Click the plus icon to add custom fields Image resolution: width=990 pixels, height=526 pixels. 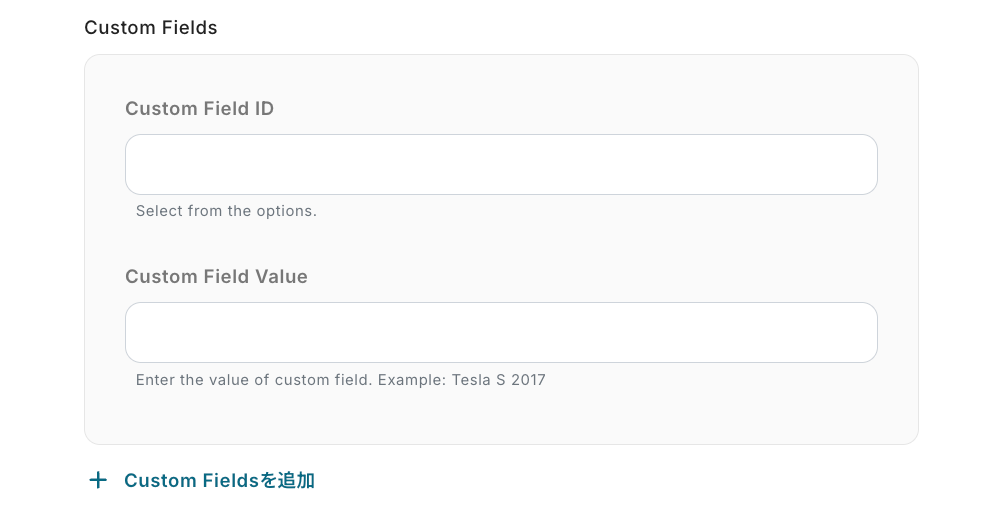coord(98,481)
